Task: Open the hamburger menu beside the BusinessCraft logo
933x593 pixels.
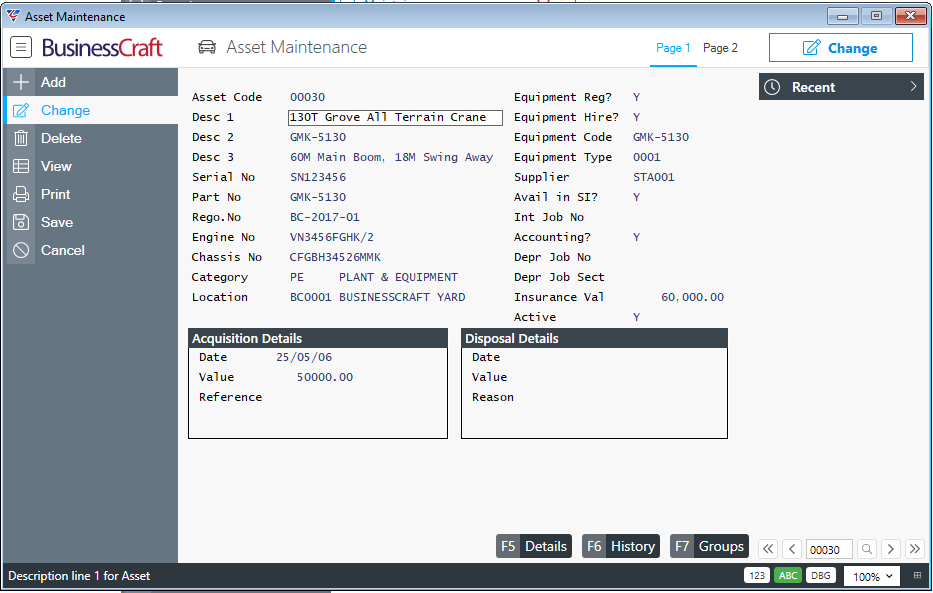Action: [21, 48]
